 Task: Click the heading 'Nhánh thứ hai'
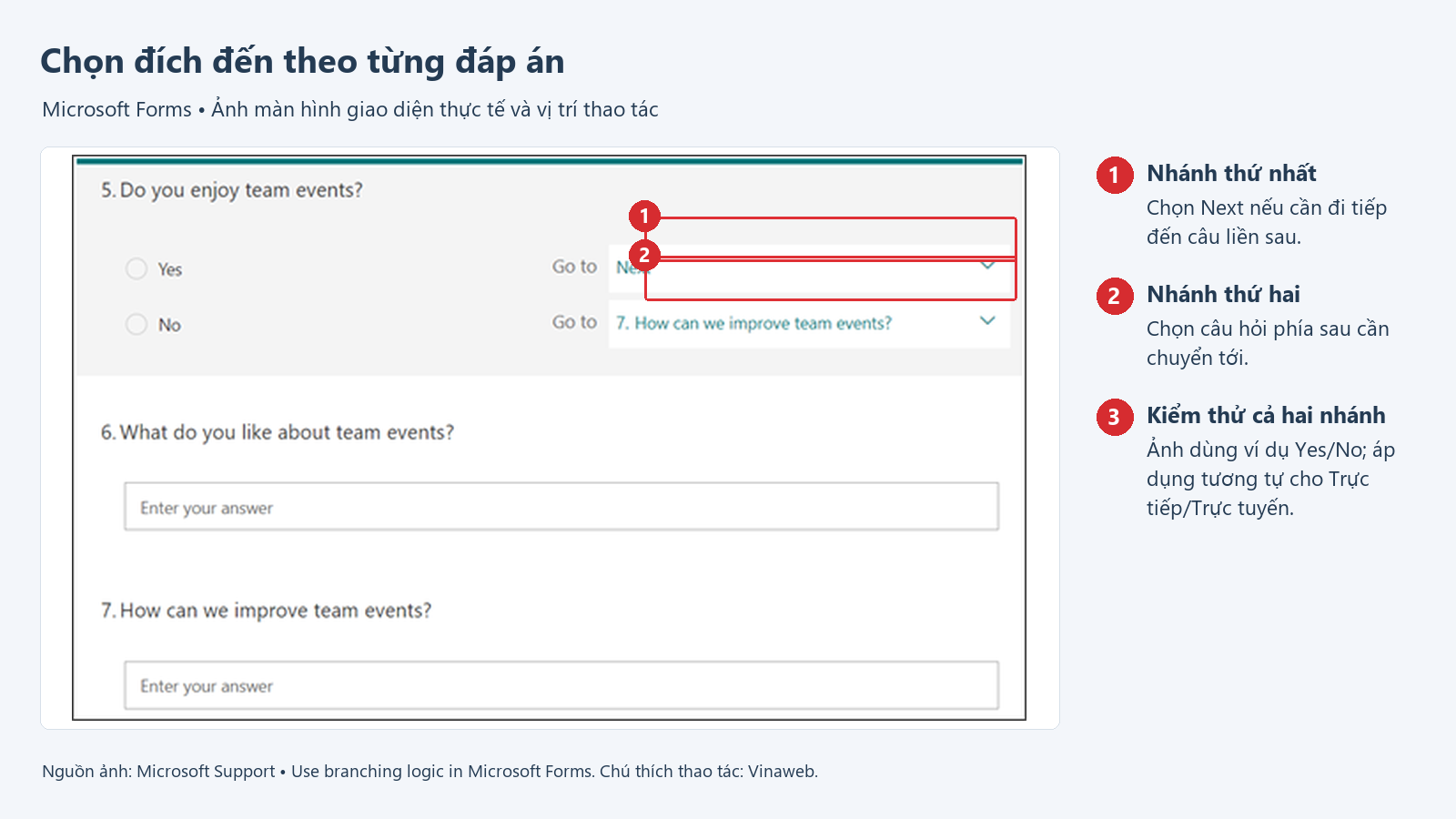(1223, 294)
